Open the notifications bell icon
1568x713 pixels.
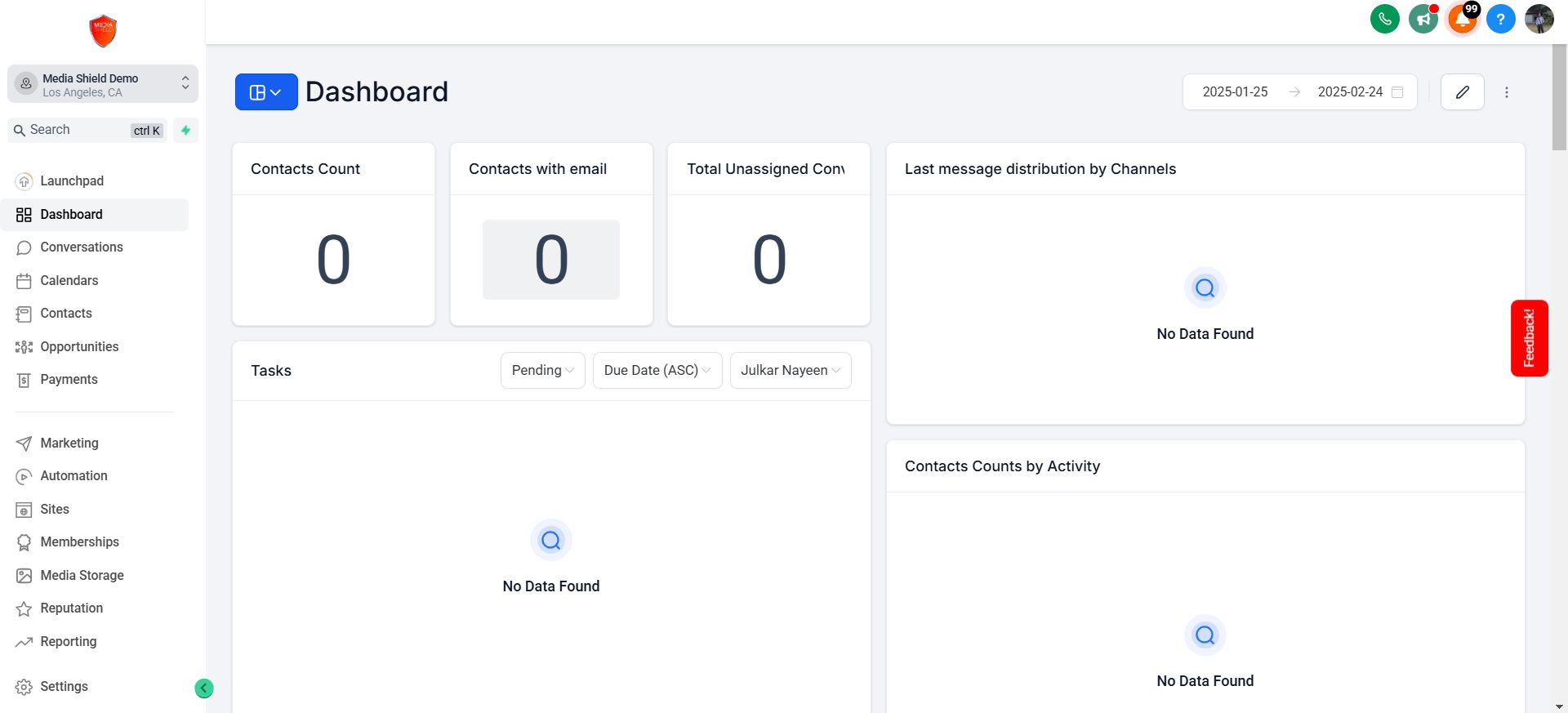coord(1462,19)
